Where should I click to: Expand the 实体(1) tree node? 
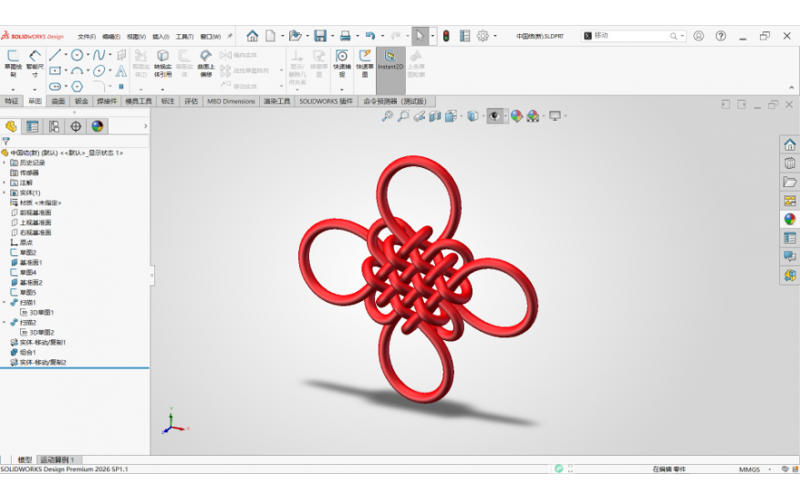(x=5, y=192)
